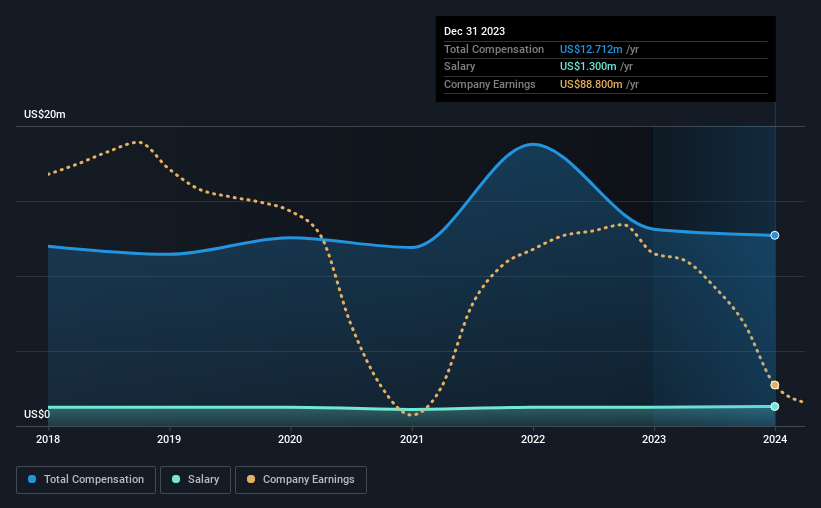Select the 2024 axis label
This screenshot has height=508, width=821.
tap(775, 439)
